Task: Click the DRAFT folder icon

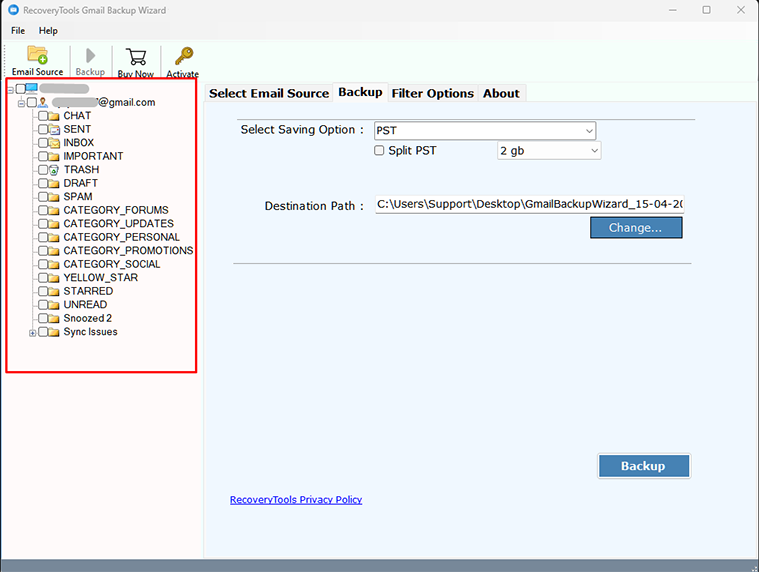Action: pos(54,183)
